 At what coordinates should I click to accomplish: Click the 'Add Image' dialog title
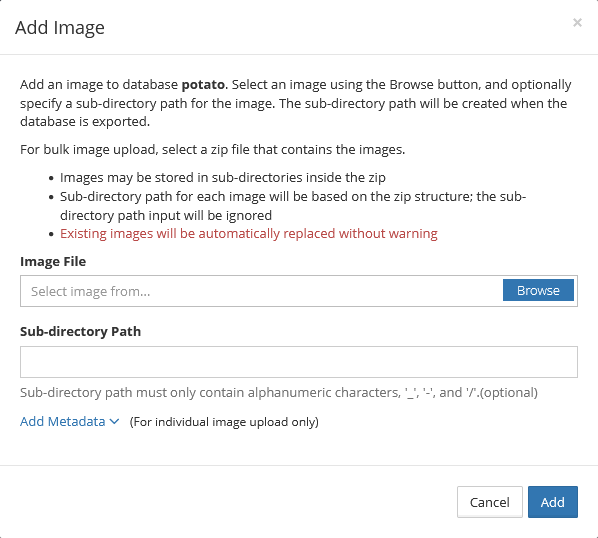click(x=60, y=27)
